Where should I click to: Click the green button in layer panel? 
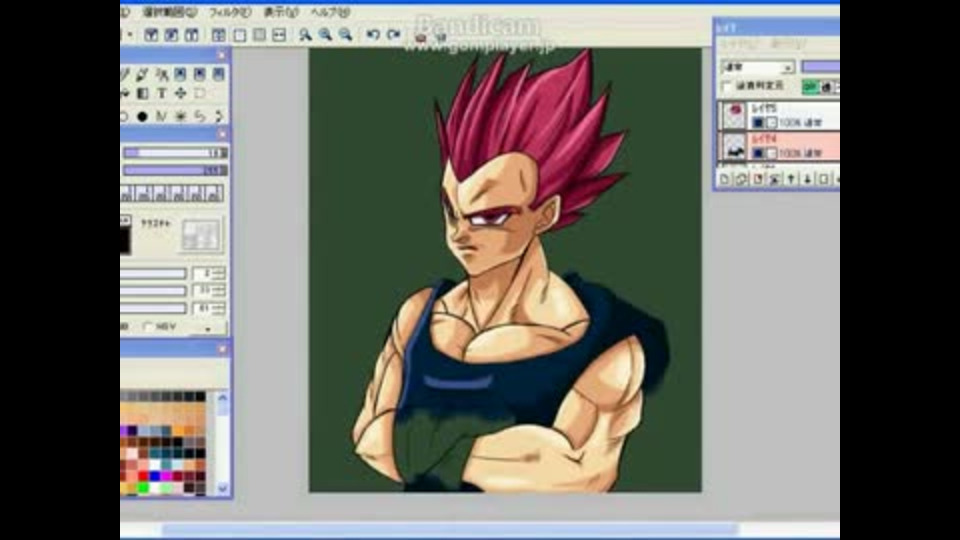click(811, 87)
